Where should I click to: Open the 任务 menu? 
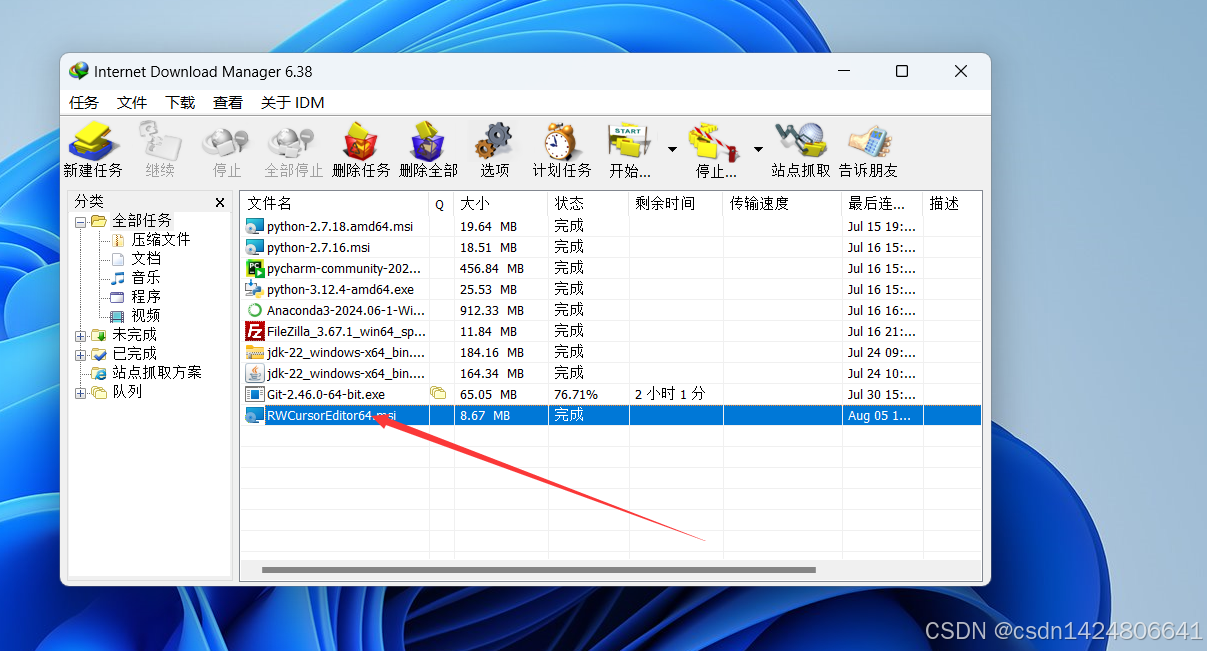pos(84,103)
